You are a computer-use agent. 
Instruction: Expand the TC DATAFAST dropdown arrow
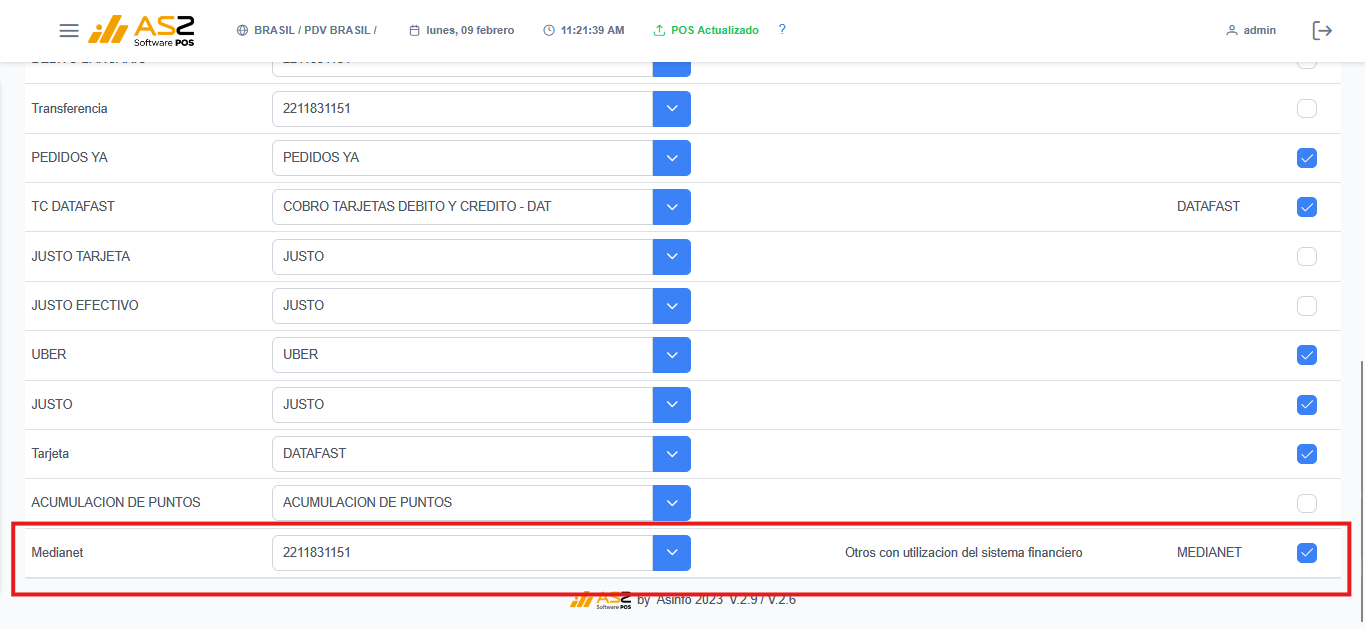pyautogui.click(x=672, y=207)
